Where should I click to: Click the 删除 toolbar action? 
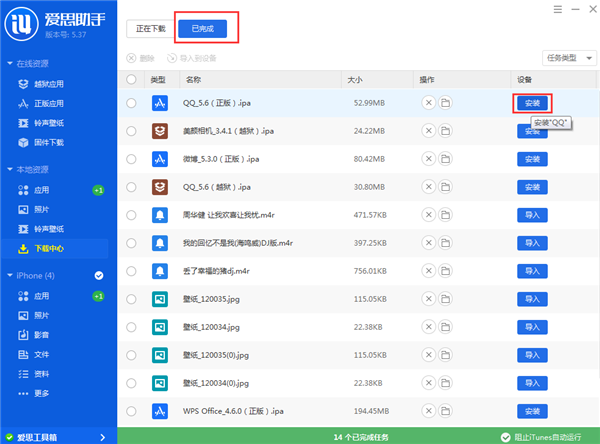coord(141,58)
